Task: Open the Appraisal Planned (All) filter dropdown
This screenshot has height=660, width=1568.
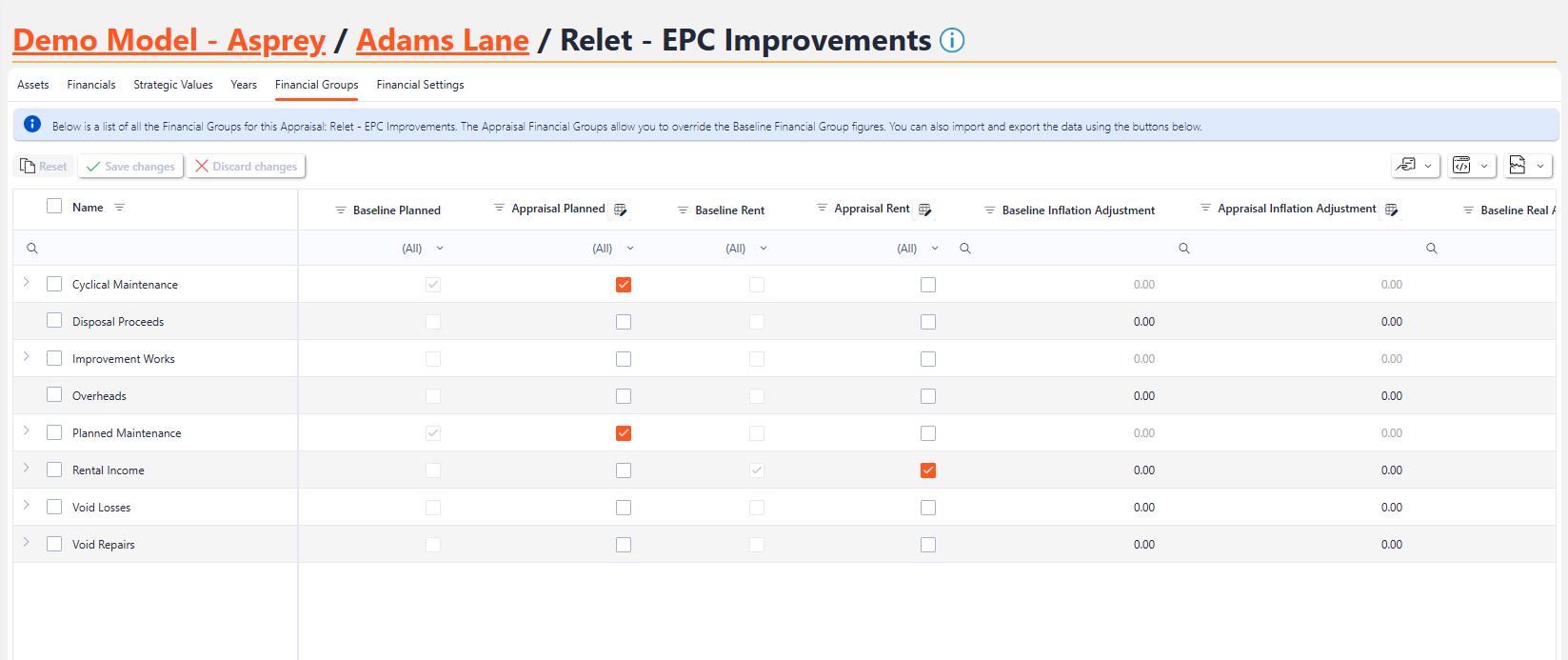Action: click(x=613, y=249)
